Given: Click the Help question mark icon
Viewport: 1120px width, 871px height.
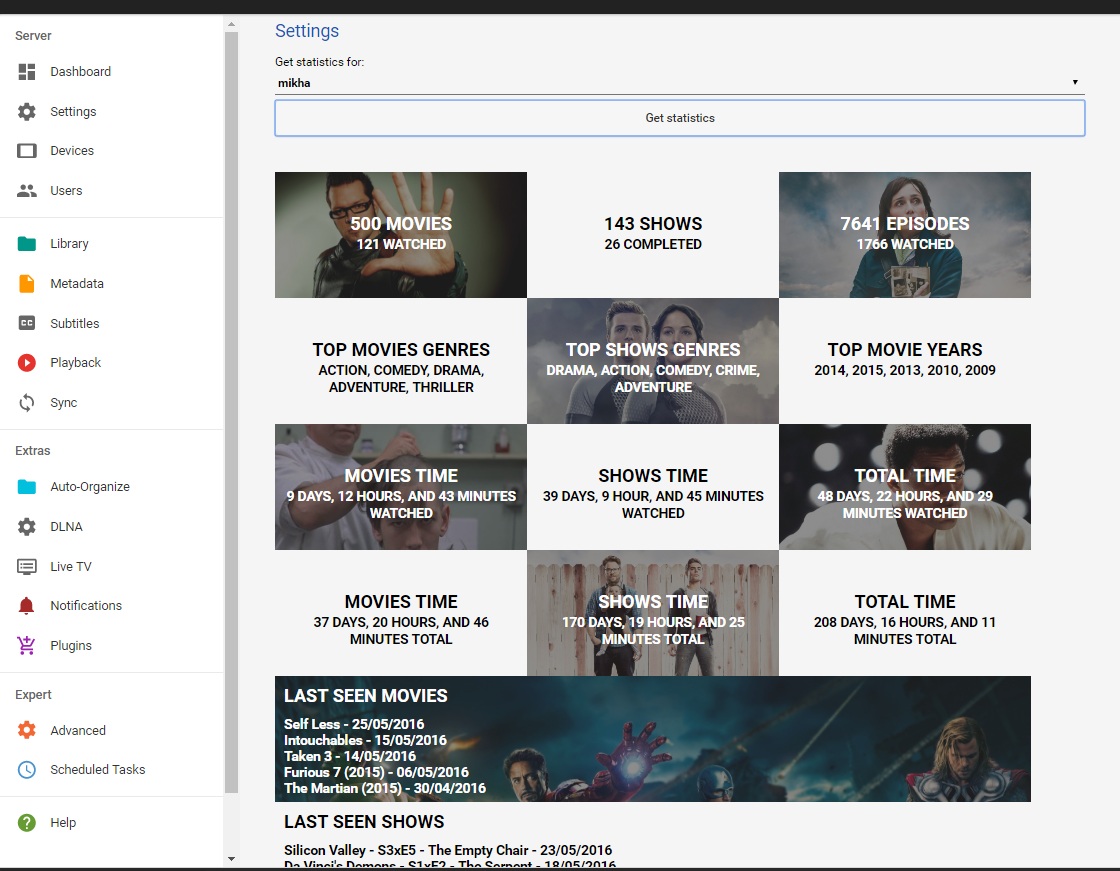Looking at the screenshot, I should pos(26,822).
